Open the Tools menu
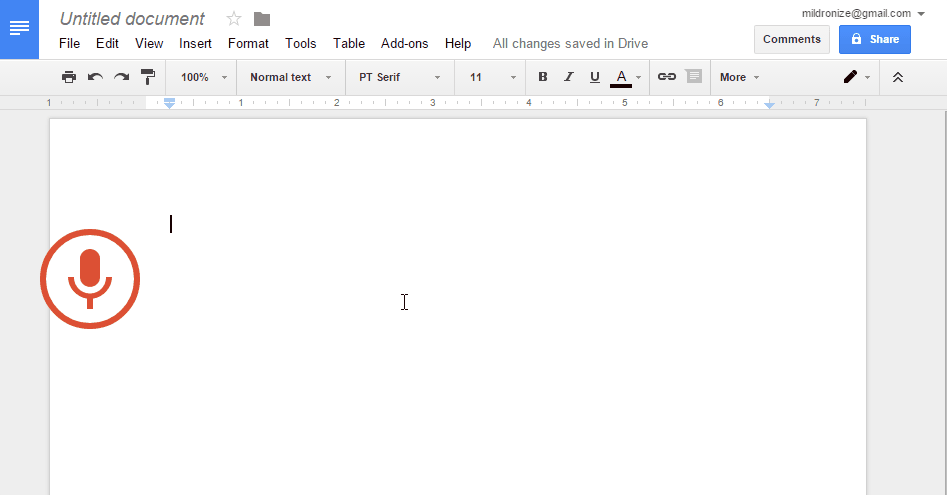This screenshot has width=947, height=495. click(x=301, y=43)
